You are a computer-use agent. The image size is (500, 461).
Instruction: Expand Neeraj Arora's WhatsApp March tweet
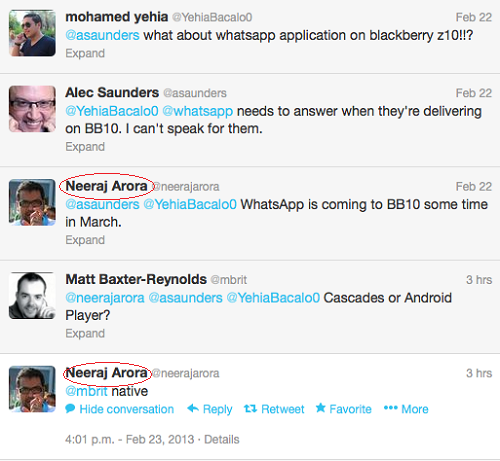(x=85, y=240)
